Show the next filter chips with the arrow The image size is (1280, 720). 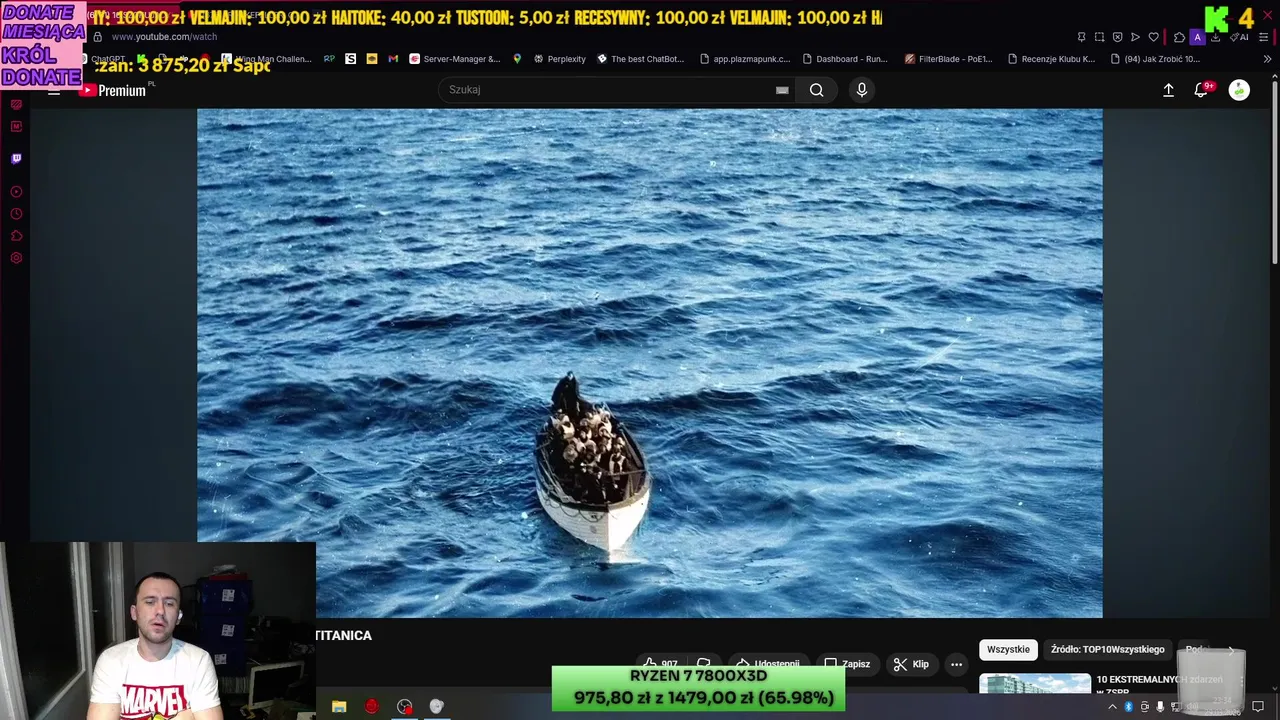[x=1231, y=650]
